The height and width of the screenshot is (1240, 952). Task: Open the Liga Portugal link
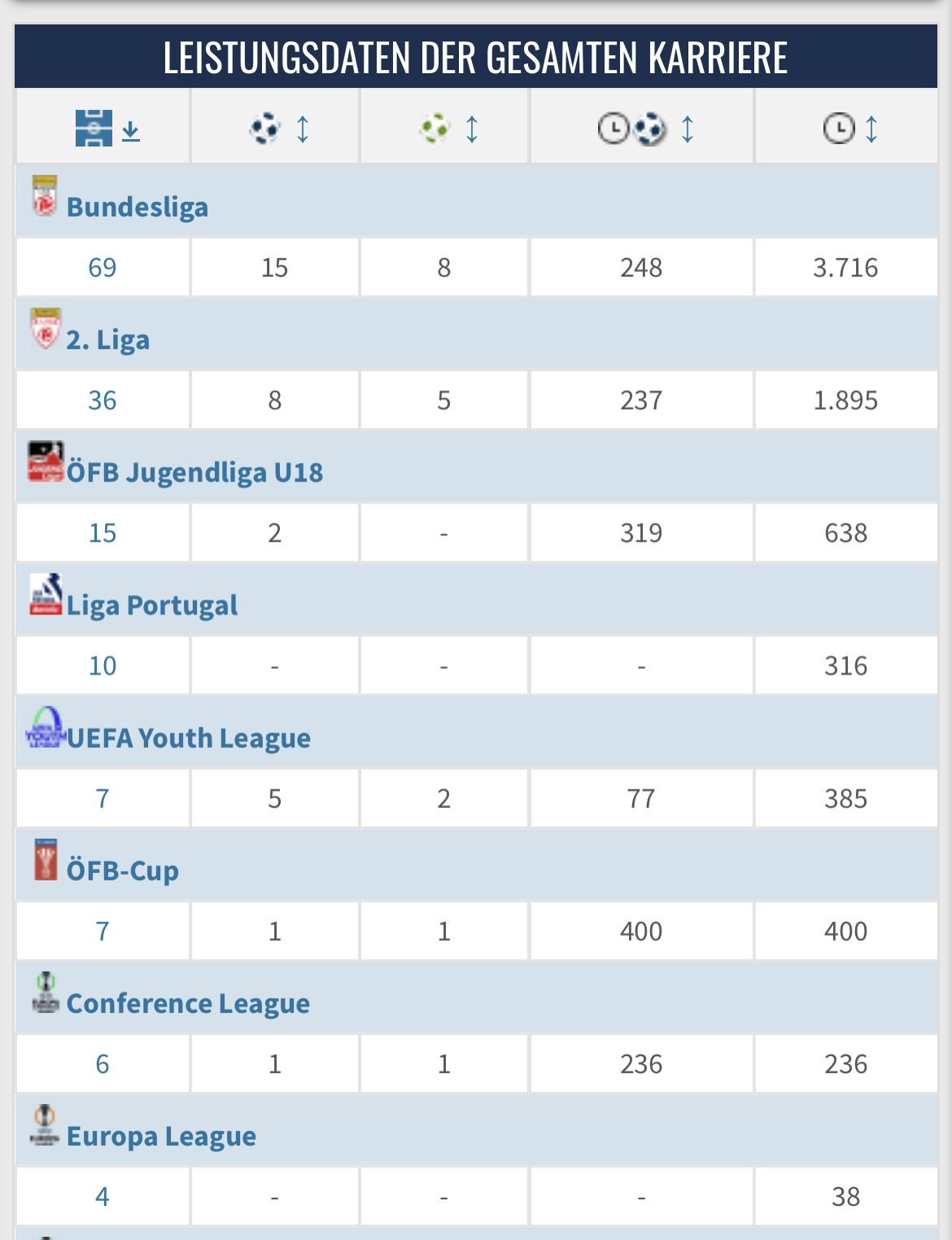pyautogui.click(x=152, y=605)
